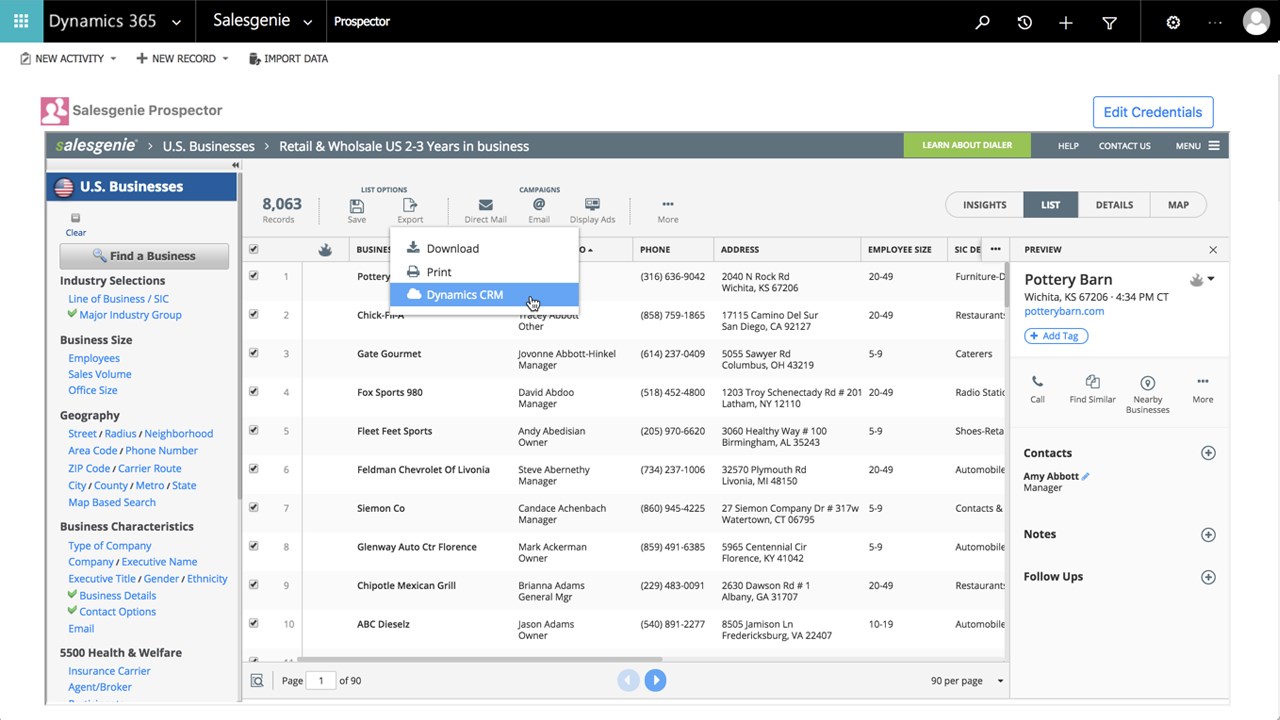Click Find a Business button

click(x=144, y=256)
